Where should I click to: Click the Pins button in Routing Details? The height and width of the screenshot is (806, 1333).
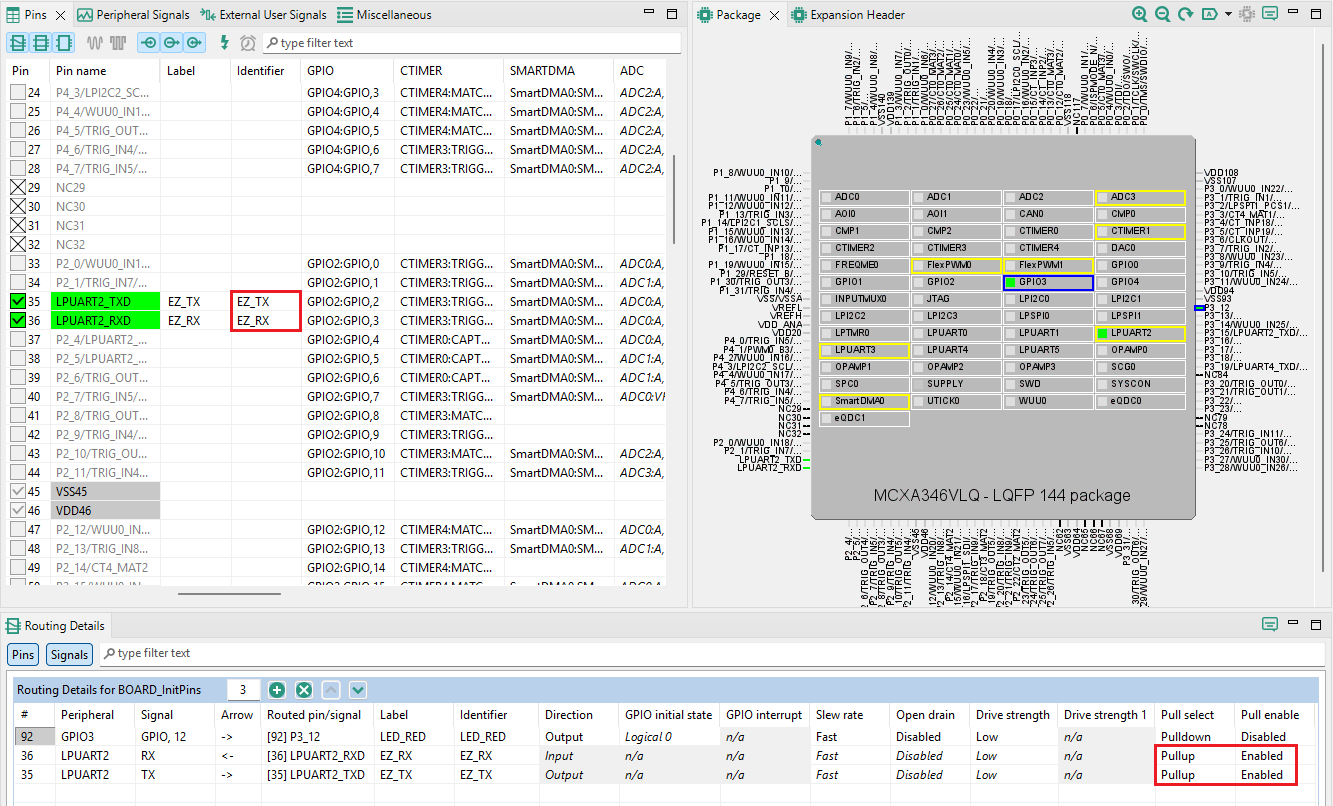(x=23, y=654)
